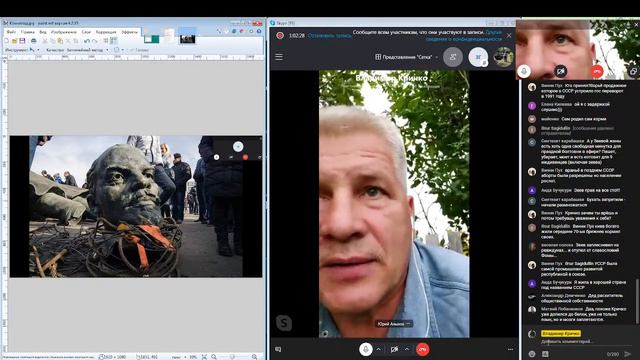The height and width of the screenshot is (360, 640).
Task: Click the Paste clipboard icon
Action: click(x=60, y=41)
